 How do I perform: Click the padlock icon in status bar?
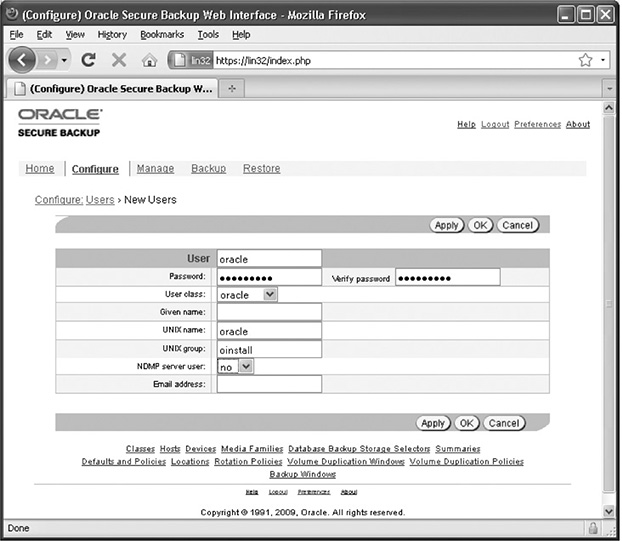click(593, 528)
